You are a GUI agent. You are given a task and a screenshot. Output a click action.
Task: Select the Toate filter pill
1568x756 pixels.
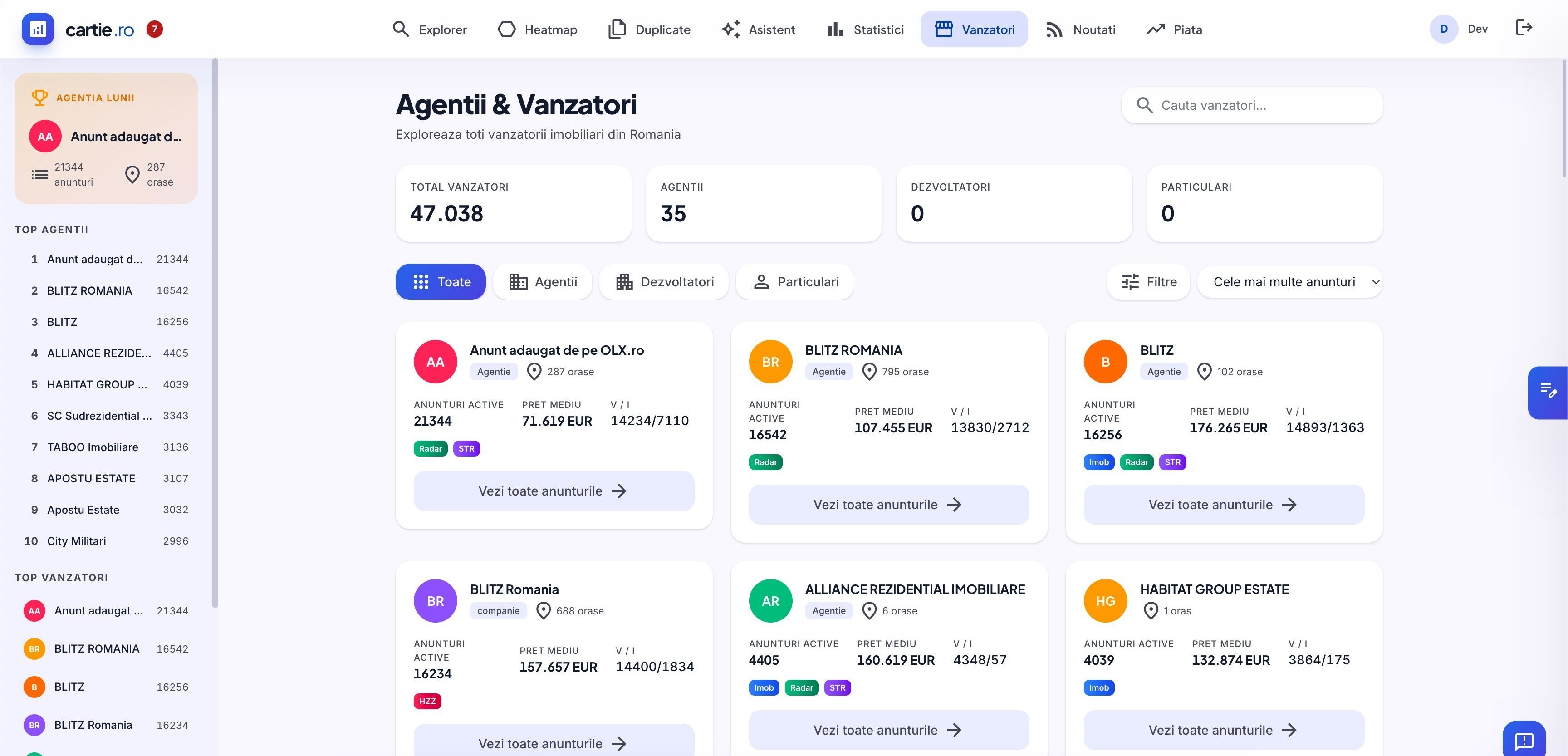coord(441,282)
